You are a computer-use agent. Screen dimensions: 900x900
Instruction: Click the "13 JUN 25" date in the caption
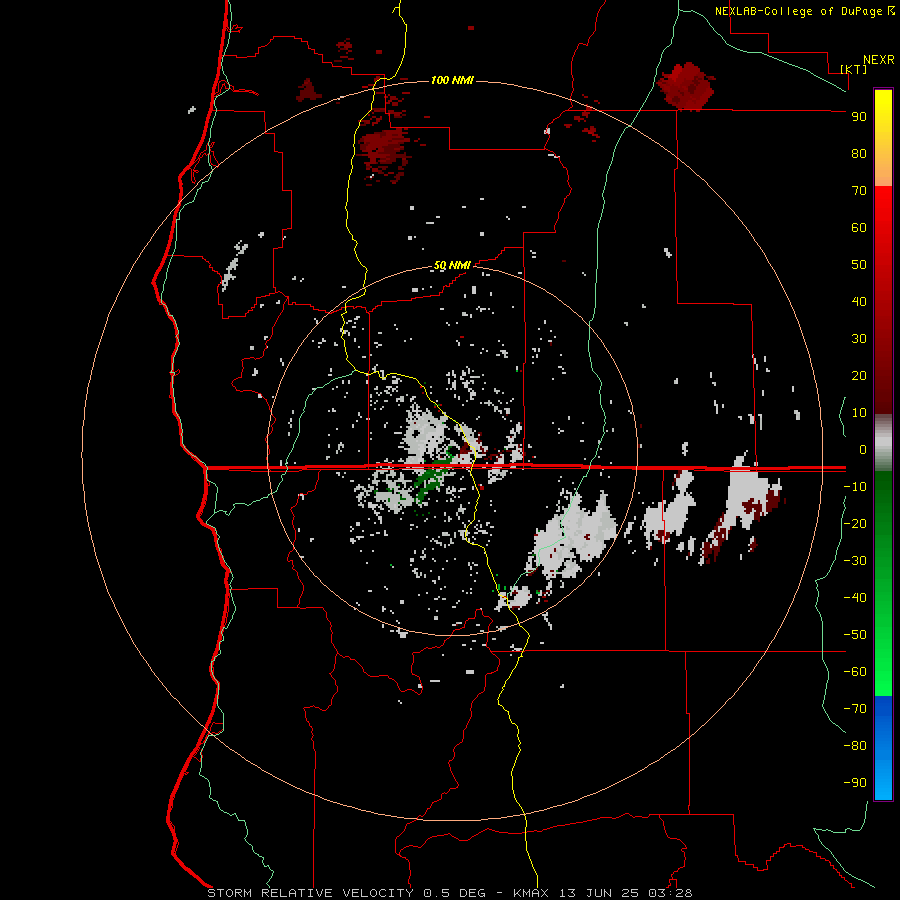coord(599,893)
